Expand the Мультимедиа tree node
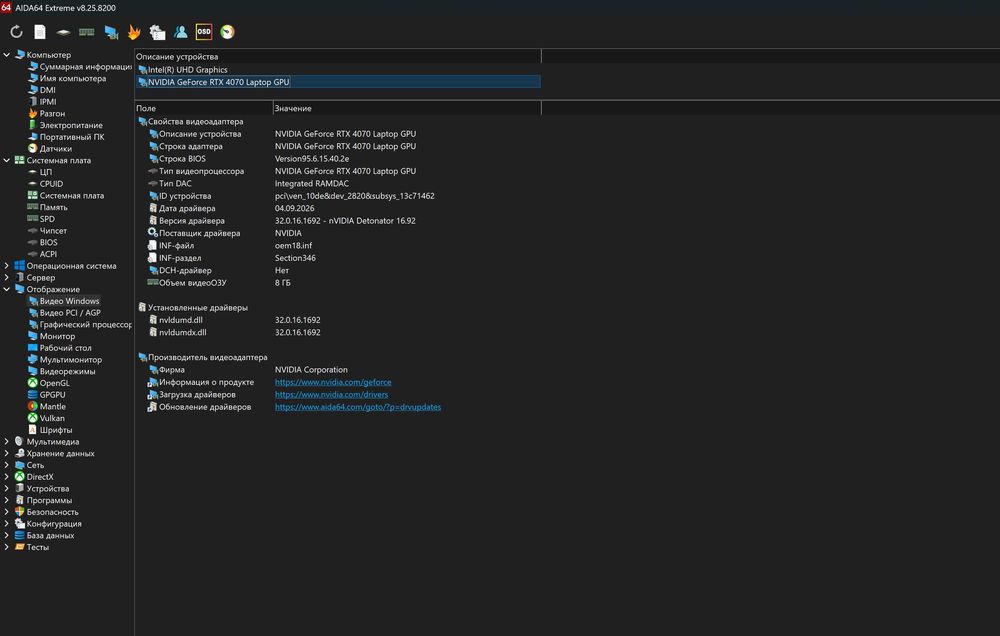Image resolution: width=1000 pixels, height=636 pixels. pyautogui.click(x=6, y=441)
